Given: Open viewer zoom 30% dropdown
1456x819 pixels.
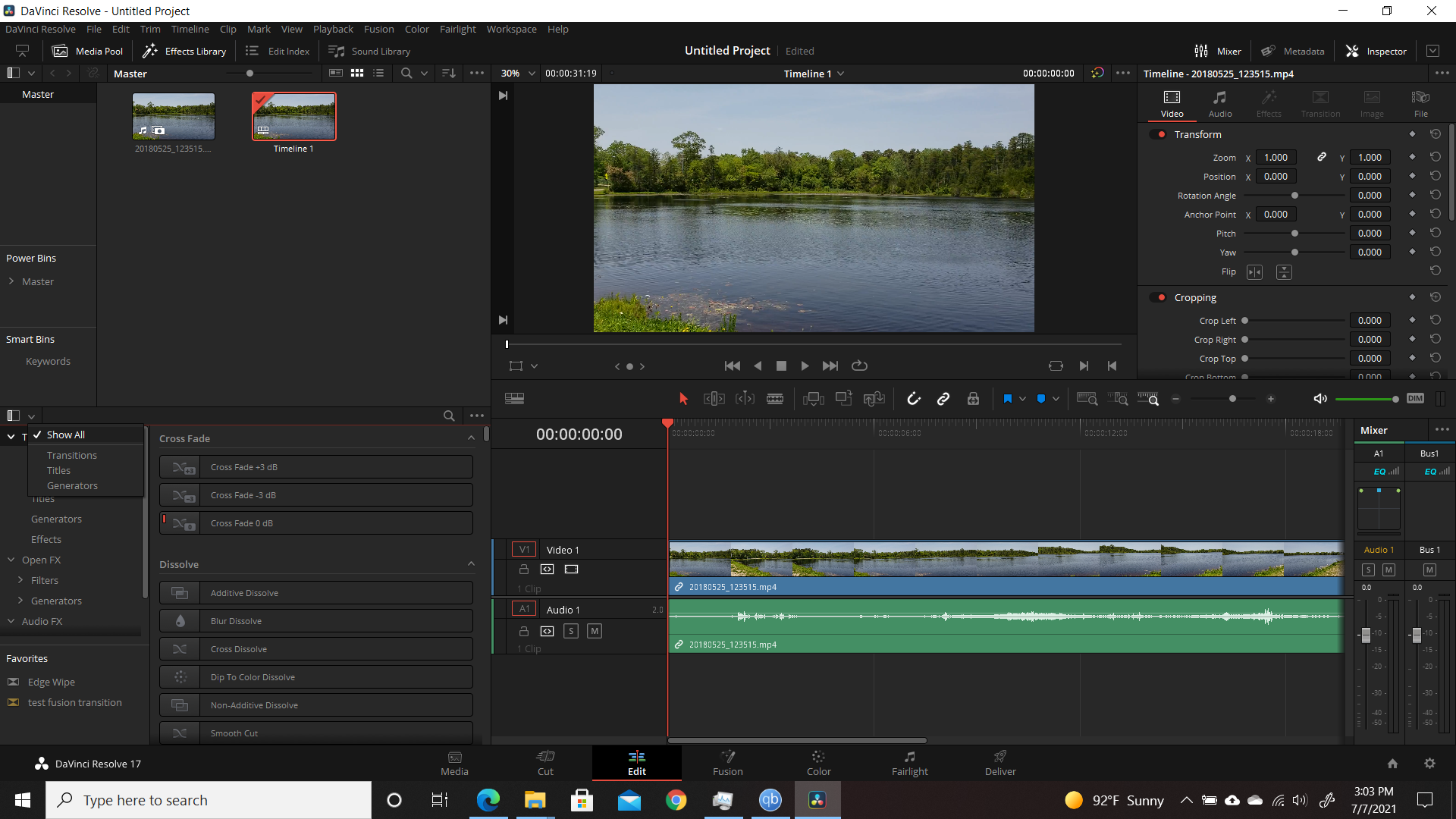Looking at the screenshot, I should coord(518,74).
